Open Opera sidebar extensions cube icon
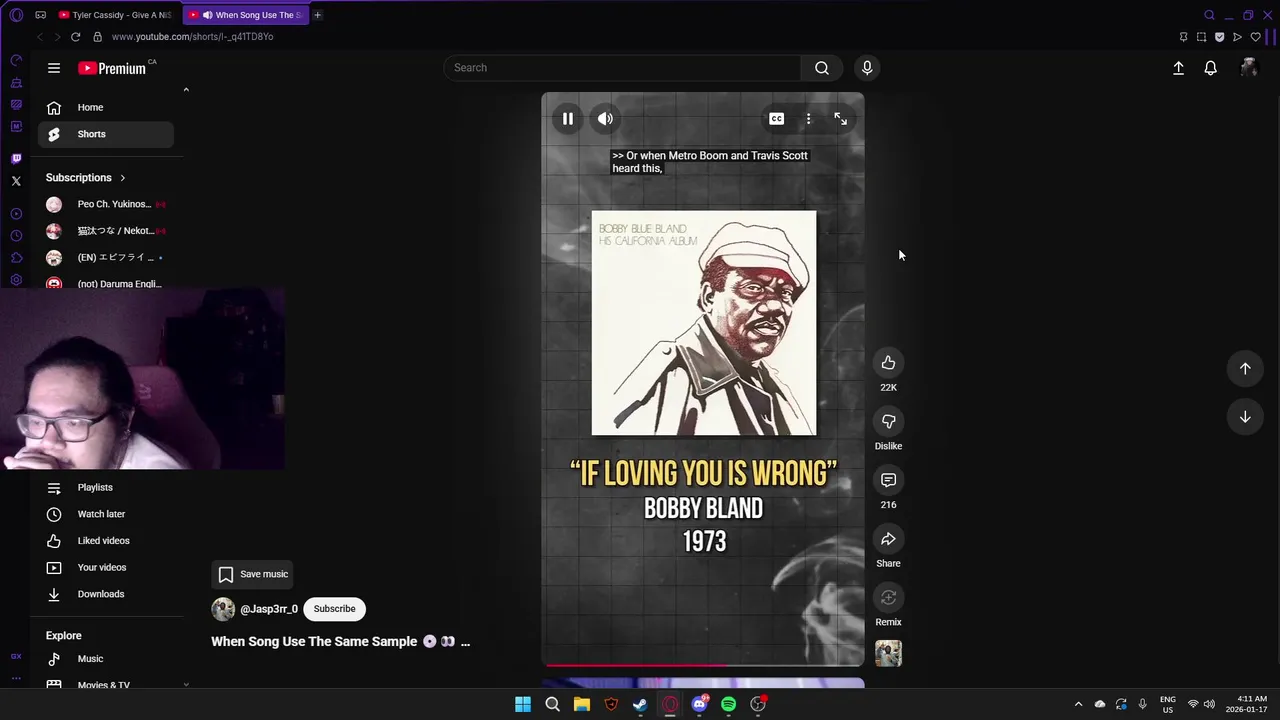Screen dimensions: 1280x720 pyautogui.click(x=16, y=258)
